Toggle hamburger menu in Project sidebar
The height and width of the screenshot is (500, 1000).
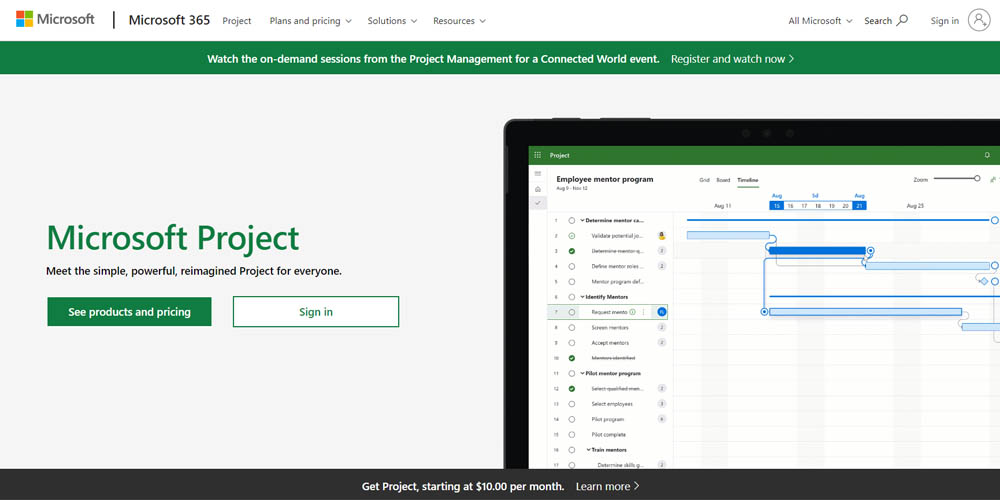coord(538,173)
